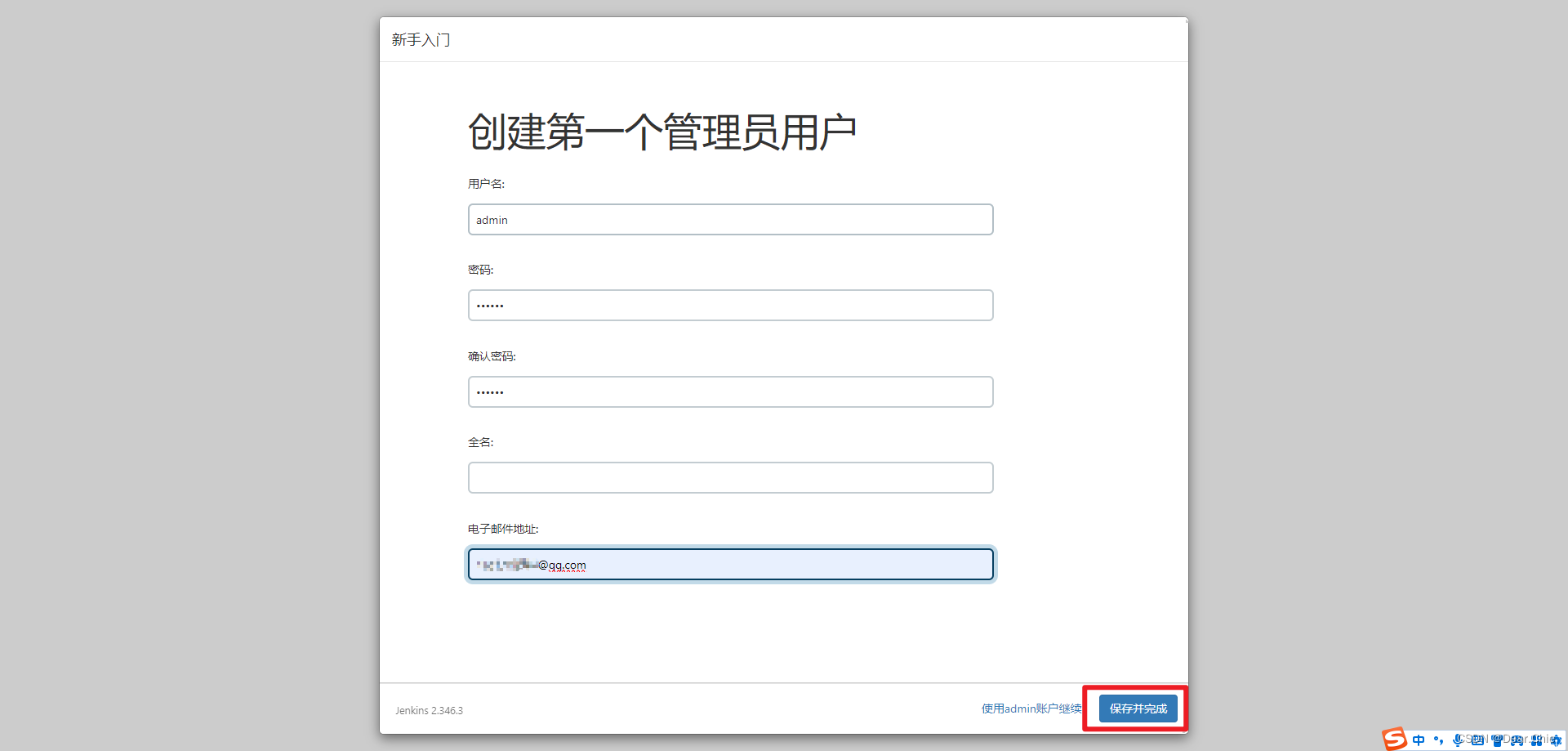The image size is (1568, 751).
Task: Click the skin (shirt) icon in Sogou bar
Action: (1497, 740)
